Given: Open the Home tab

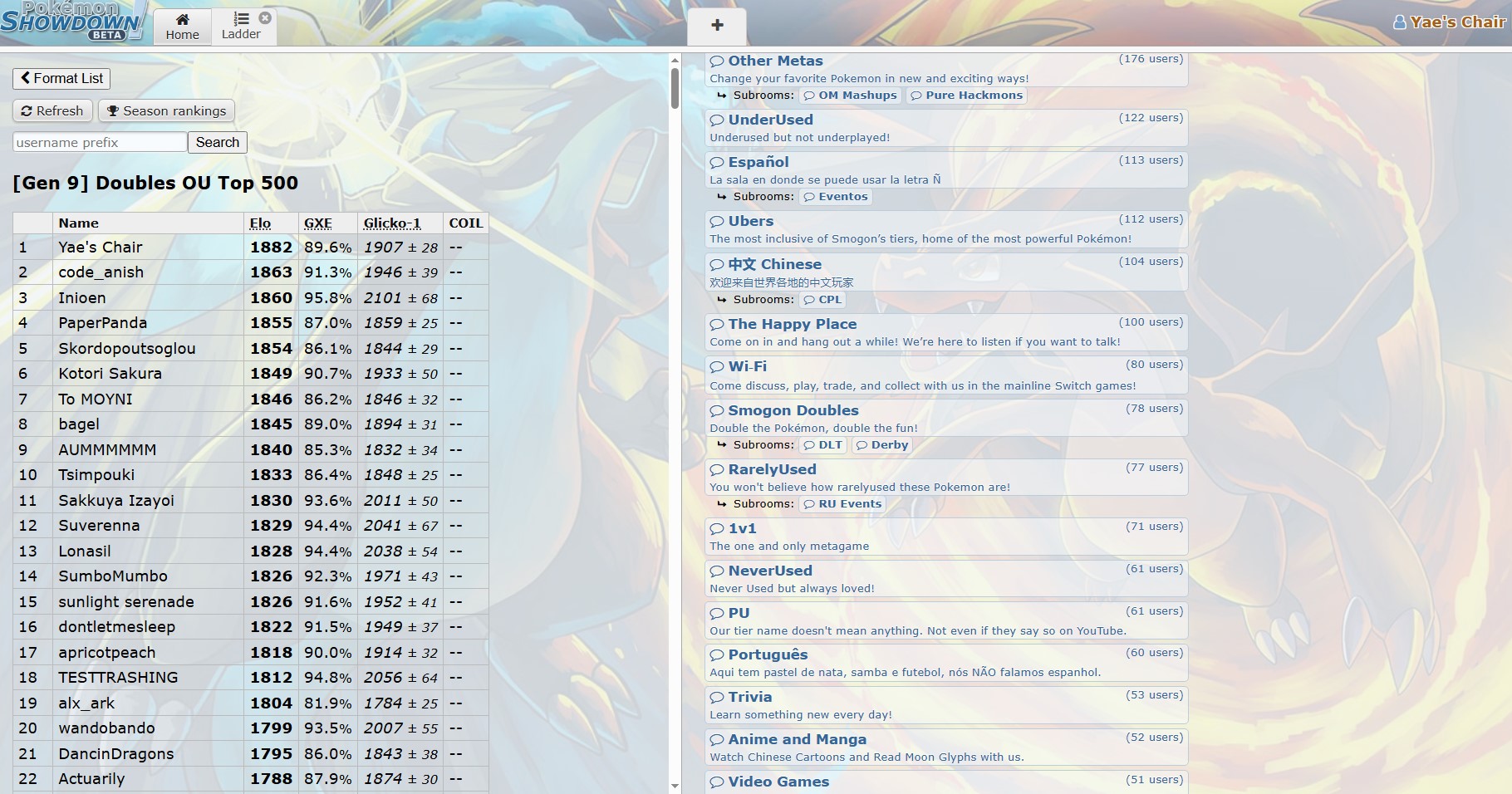Looking at the screenshot, I should 182,27.
